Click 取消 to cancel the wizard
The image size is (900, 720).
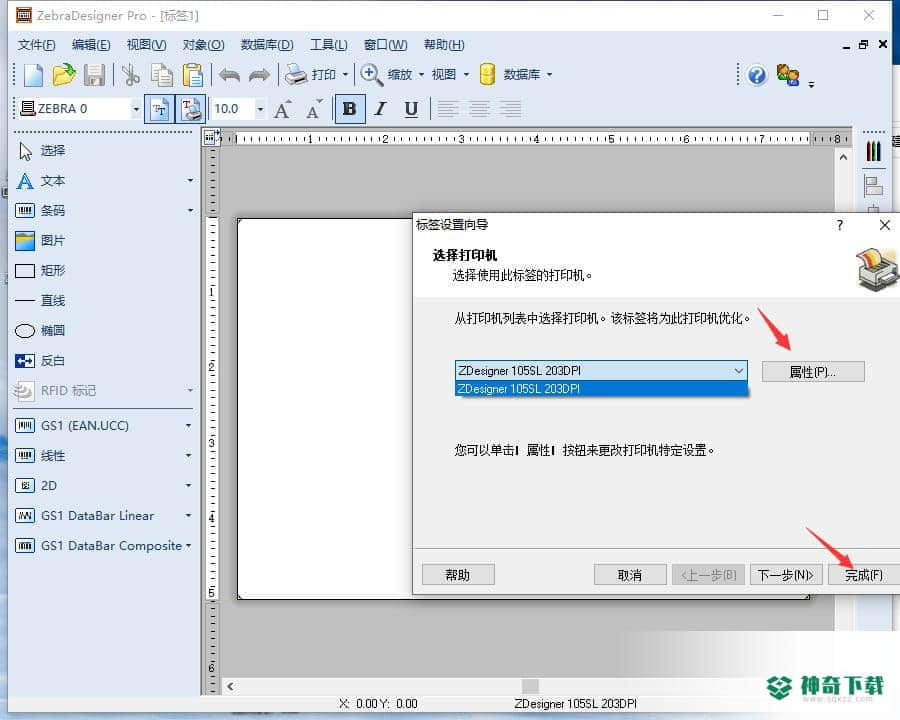coord(630,575)
